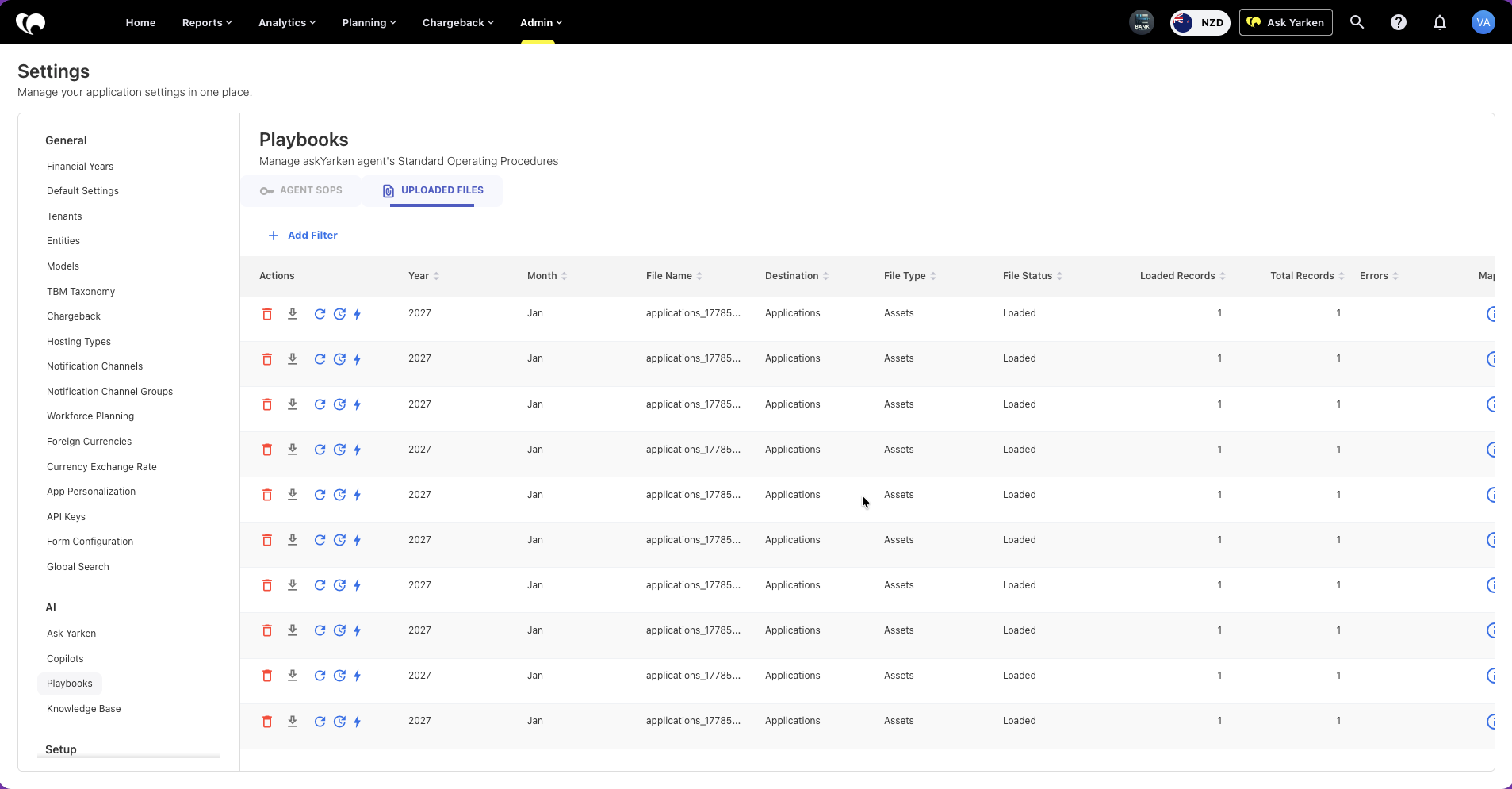Open the Hosting Types settings link

point(78,342)
